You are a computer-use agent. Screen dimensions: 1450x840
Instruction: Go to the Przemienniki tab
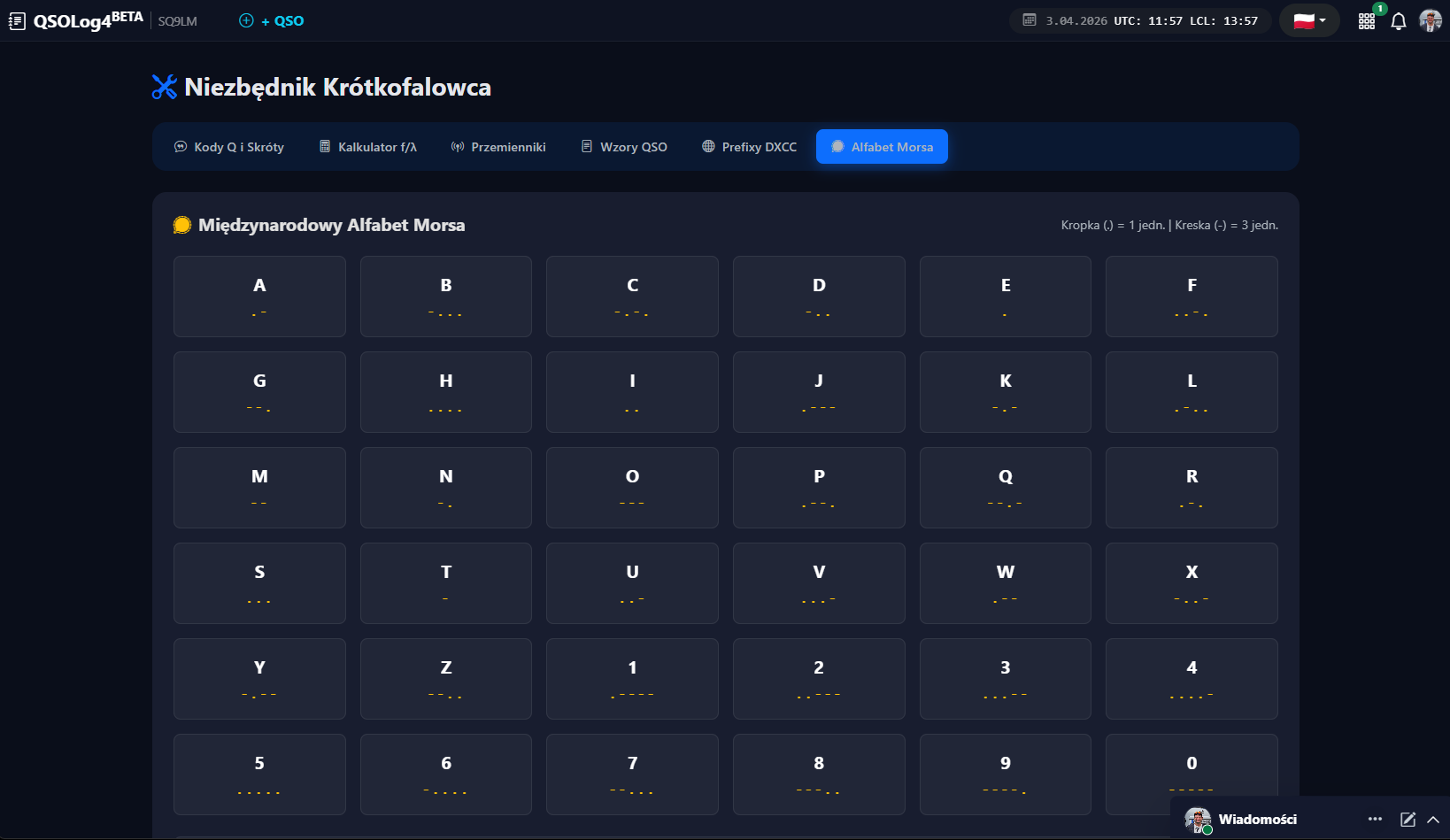click(x=498, y=147)
